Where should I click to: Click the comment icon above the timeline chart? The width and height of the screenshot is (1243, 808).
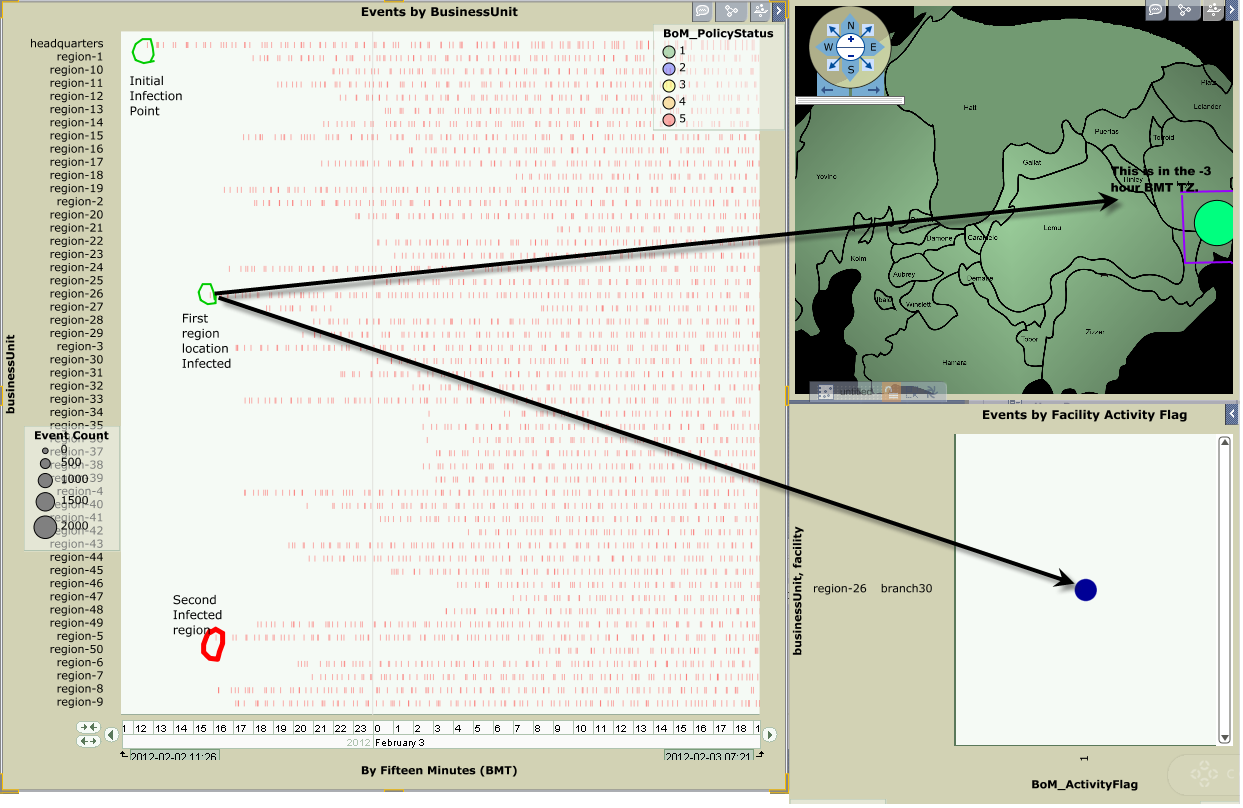pos(703,11)
